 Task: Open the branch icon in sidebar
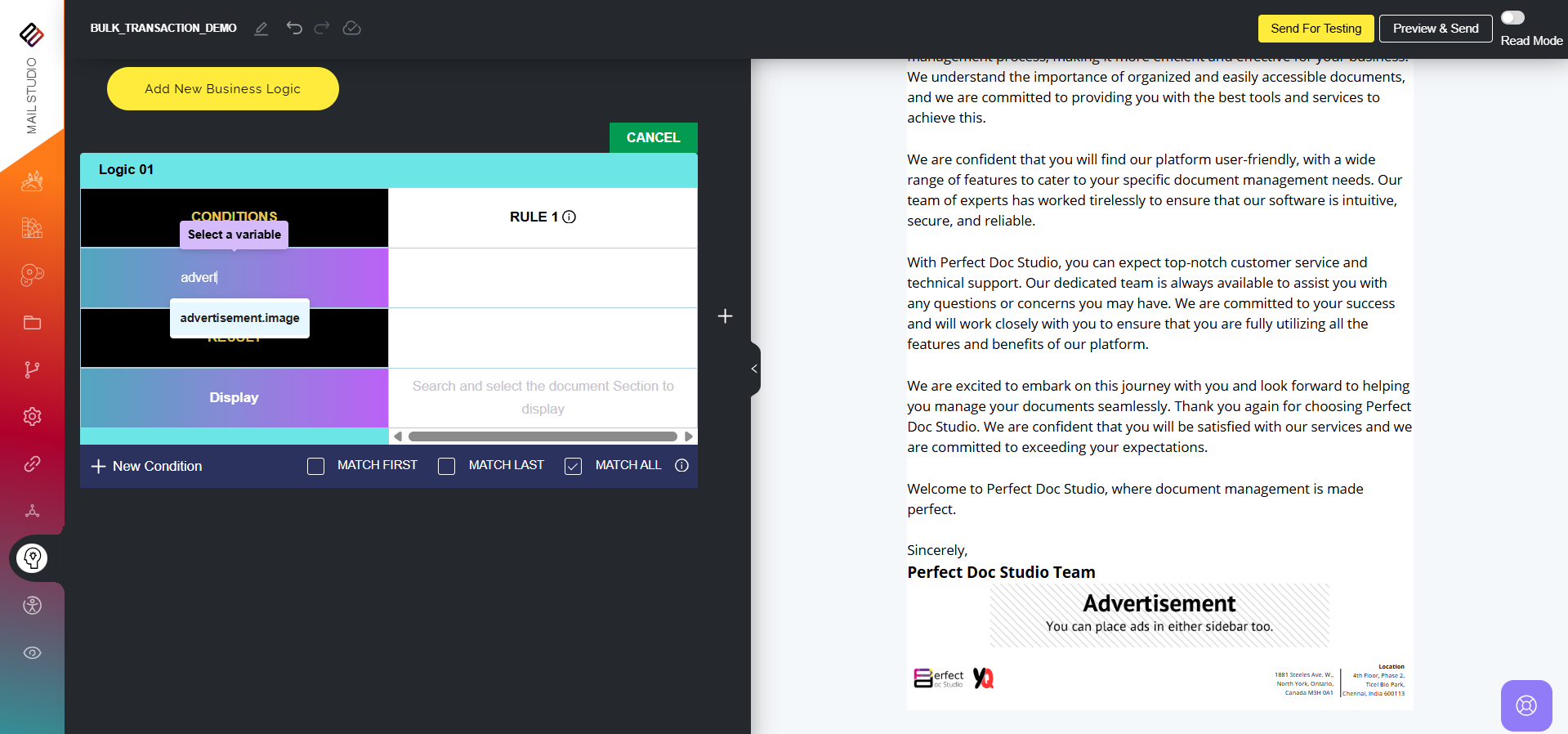point(33,370)
